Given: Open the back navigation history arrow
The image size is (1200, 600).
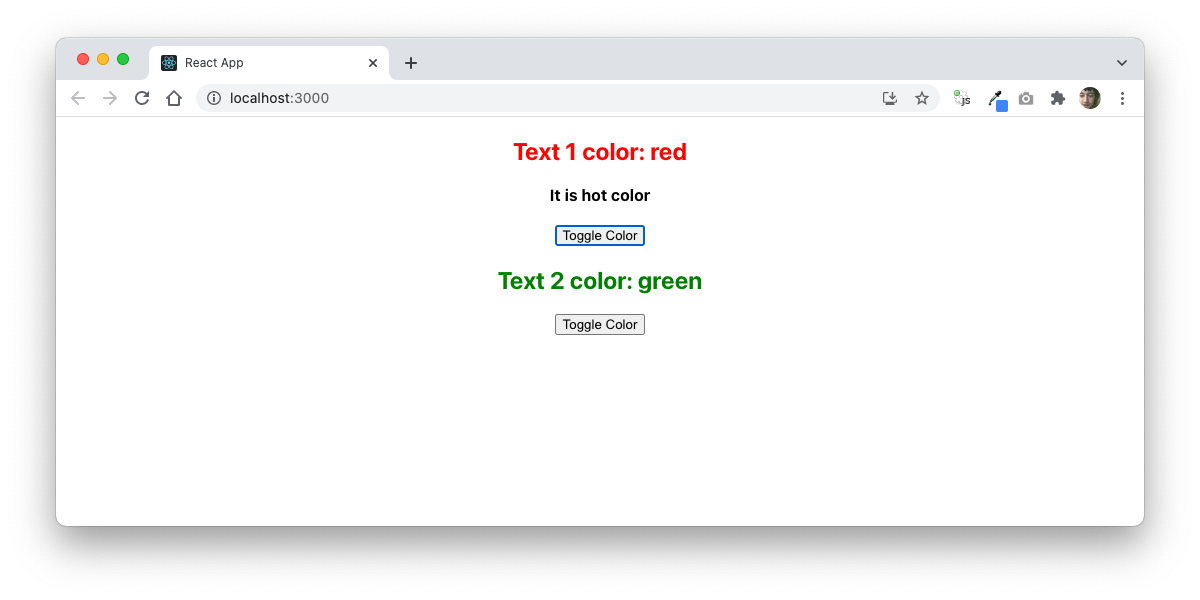Looking at the screenshot, I should coord(77,97).
